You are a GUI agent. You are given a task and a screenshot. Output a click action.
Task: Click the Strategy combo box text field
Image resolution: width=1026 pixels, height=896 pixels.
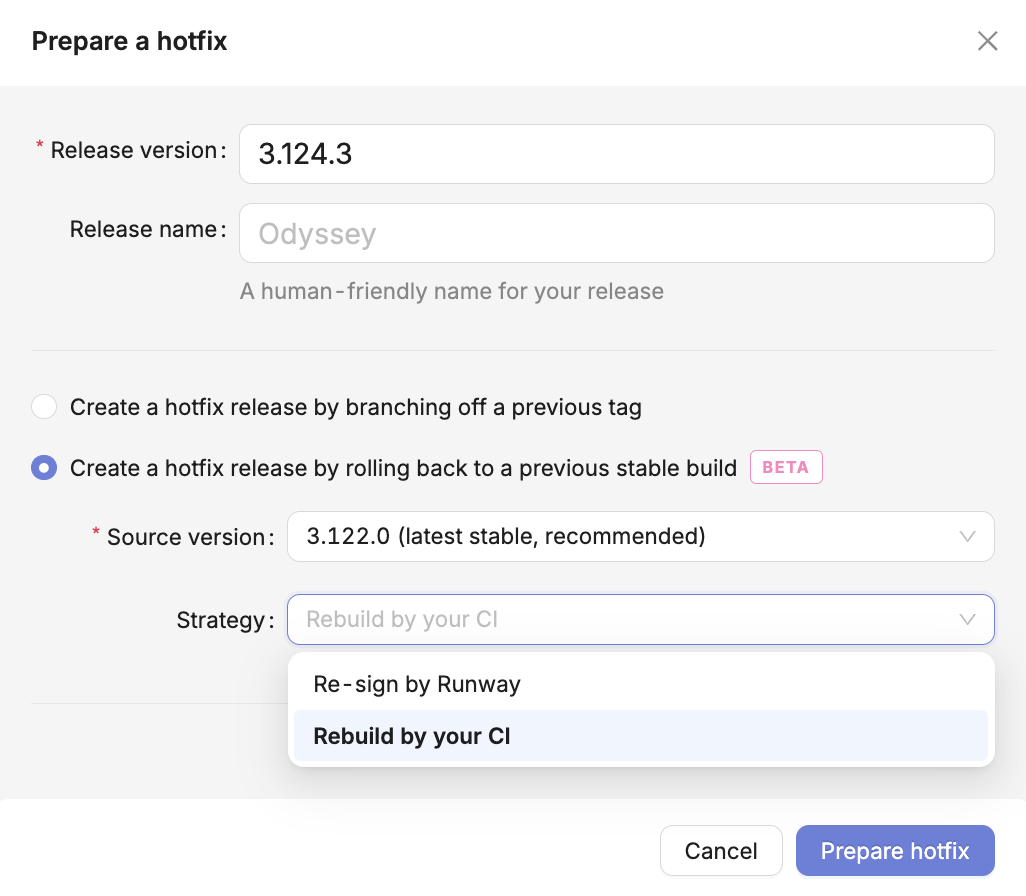620,620
